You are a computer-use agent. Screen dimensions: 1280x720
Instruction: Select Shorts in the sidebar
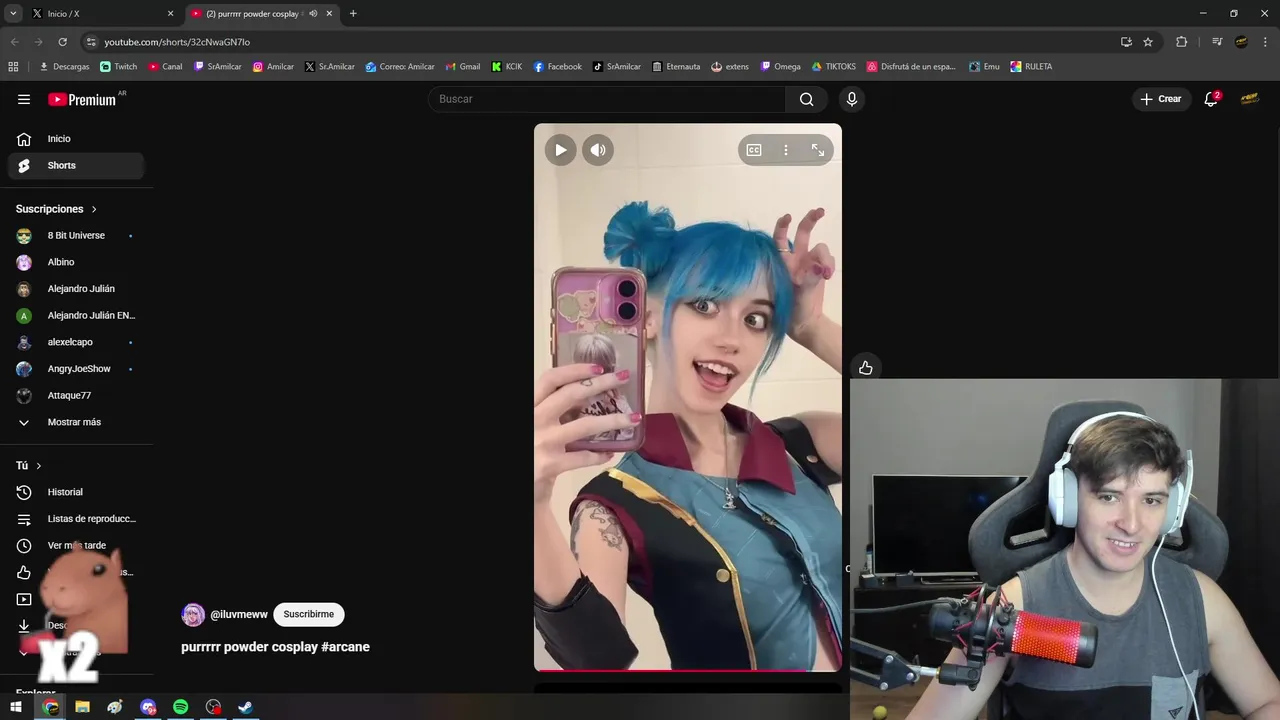click(x=76, y=166)
